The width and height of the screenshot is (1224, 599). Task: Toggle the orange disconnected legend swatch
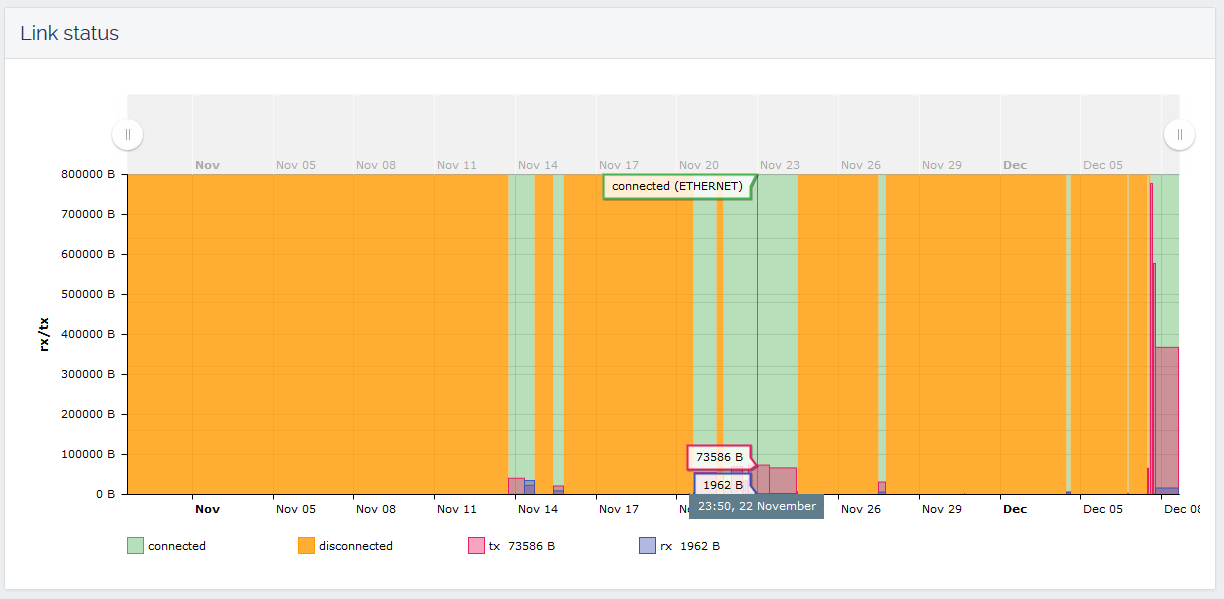point(306,546)
